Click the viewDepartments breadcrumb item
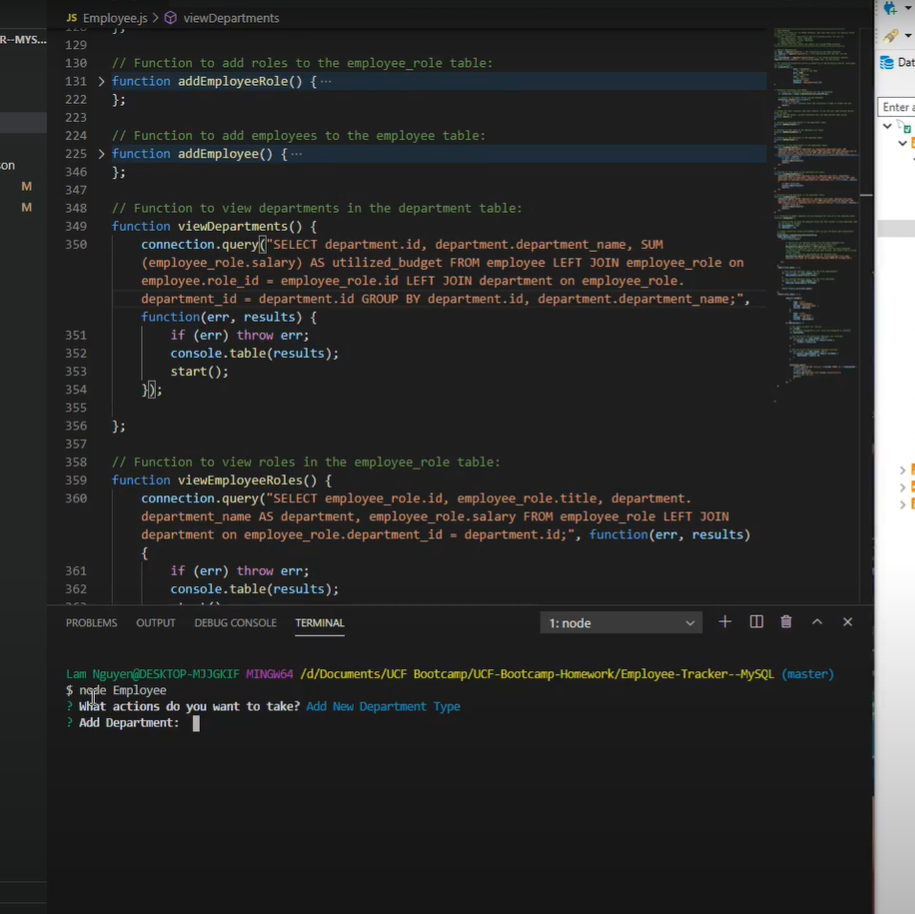Image resolution: width=915 pixels, height=914 pixels. (230, 18)
